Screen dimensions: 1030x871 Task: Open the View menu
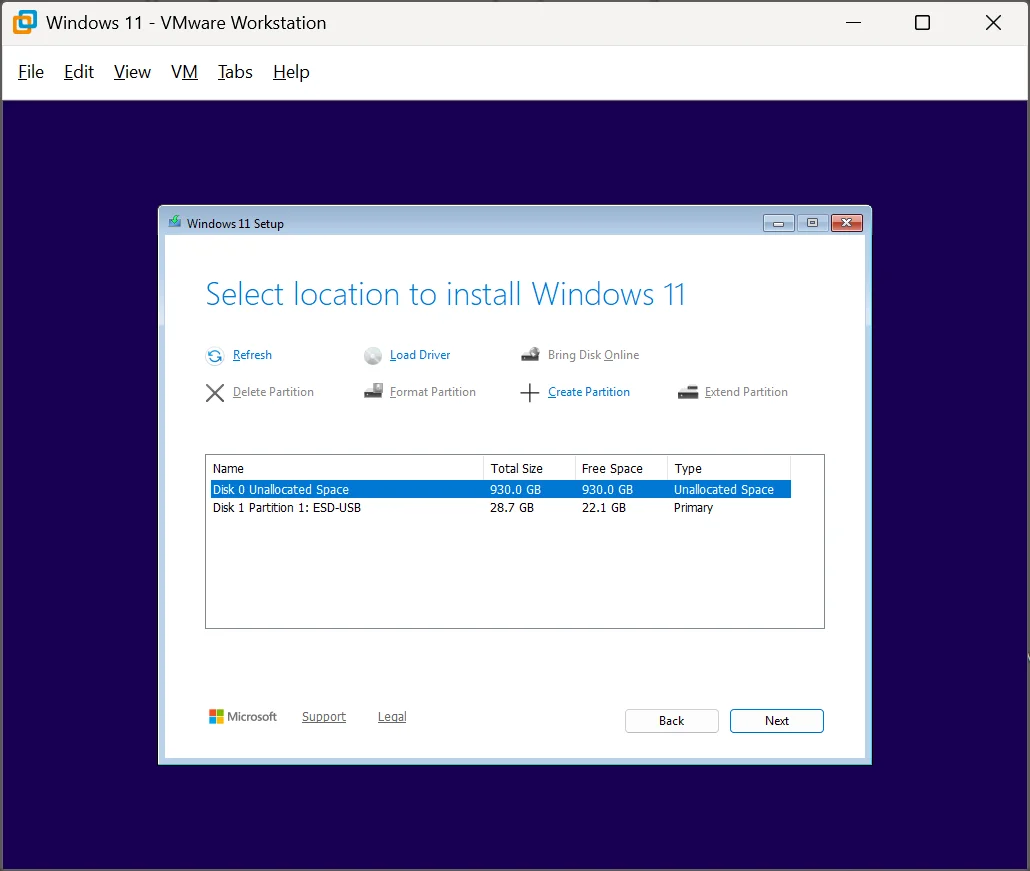click(x=132, y=72)
